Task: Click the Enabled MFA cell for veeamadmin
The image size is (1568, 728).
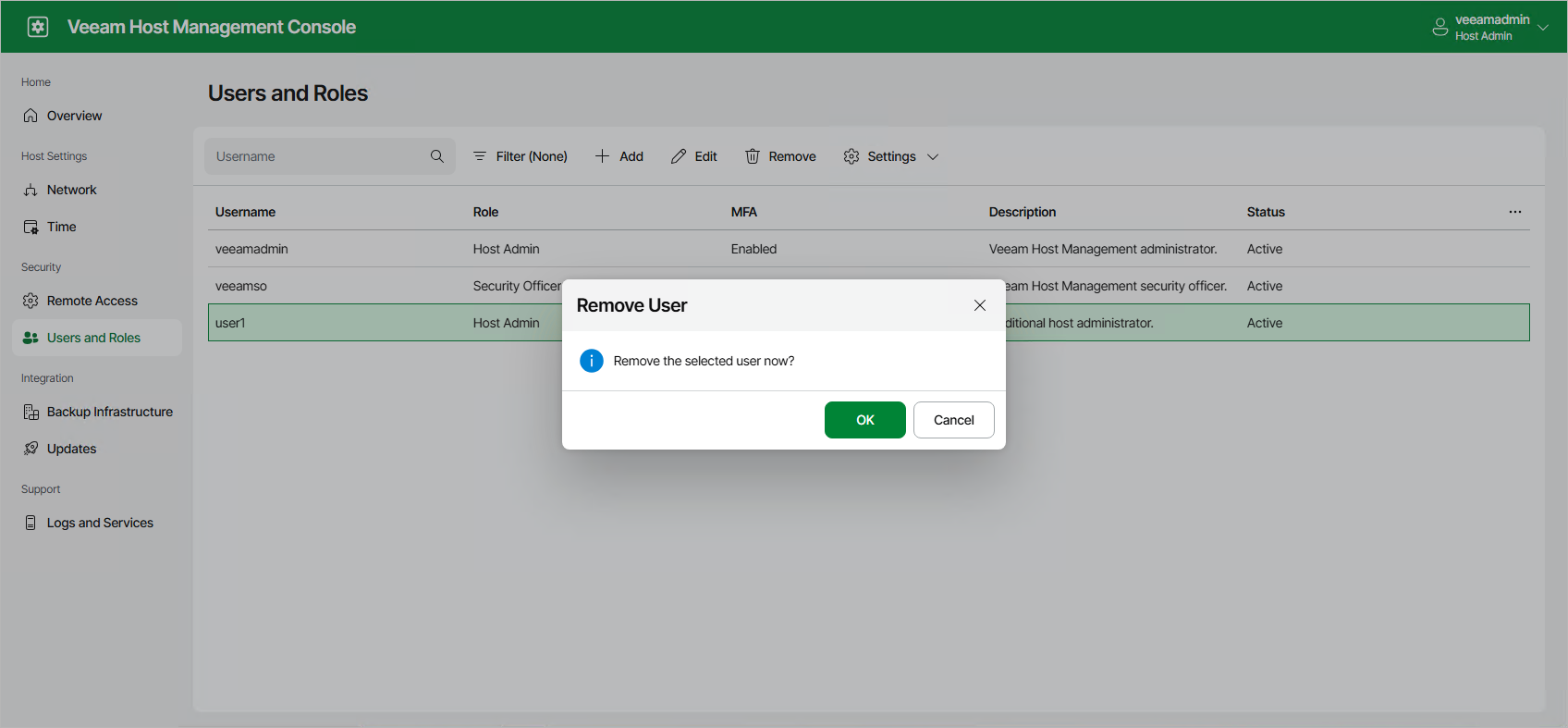Action: tap(753, 249)
